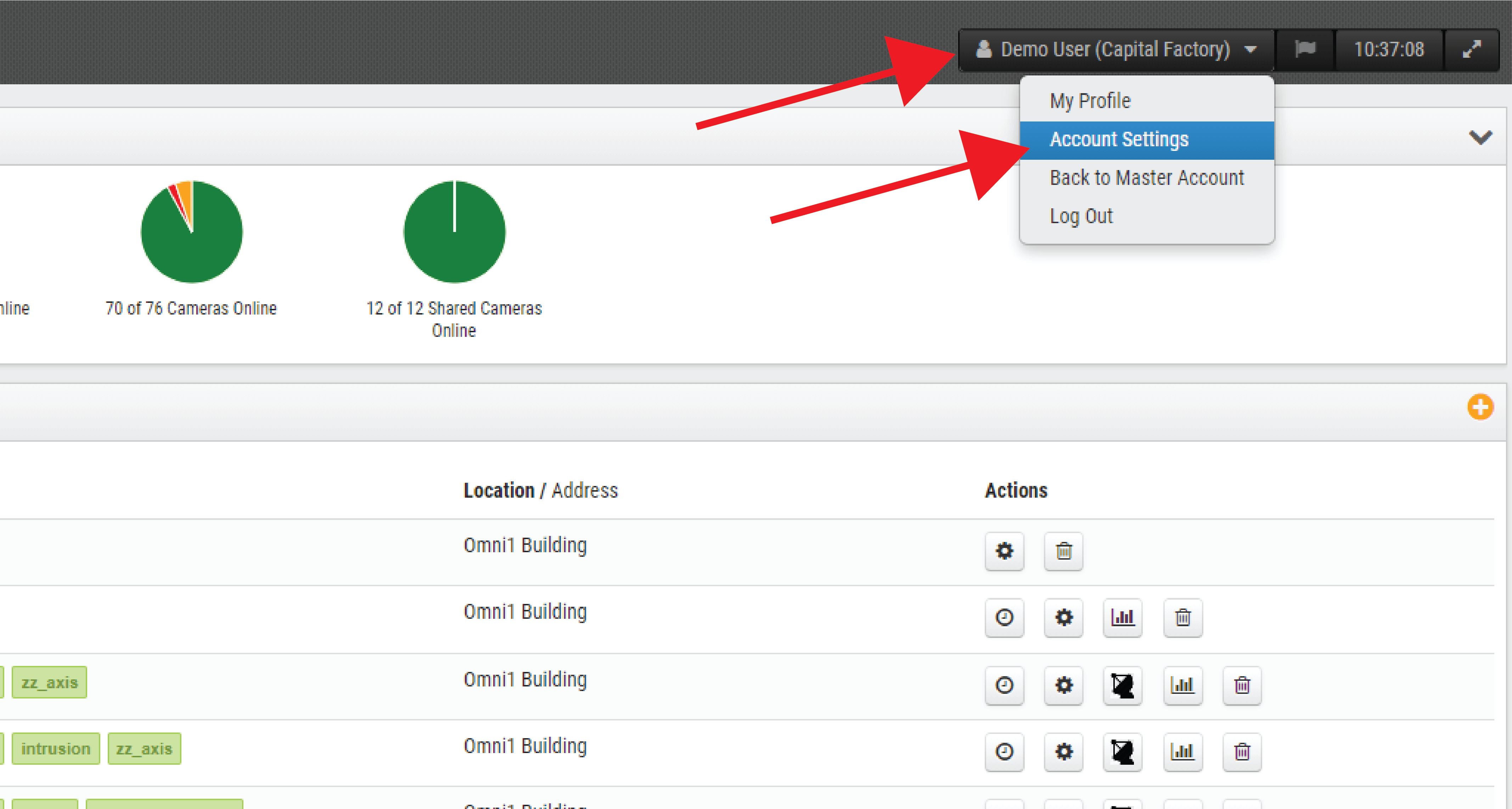
Task: Click the Shared Cameras Online pie chart
Action: [x=454, y=232]
